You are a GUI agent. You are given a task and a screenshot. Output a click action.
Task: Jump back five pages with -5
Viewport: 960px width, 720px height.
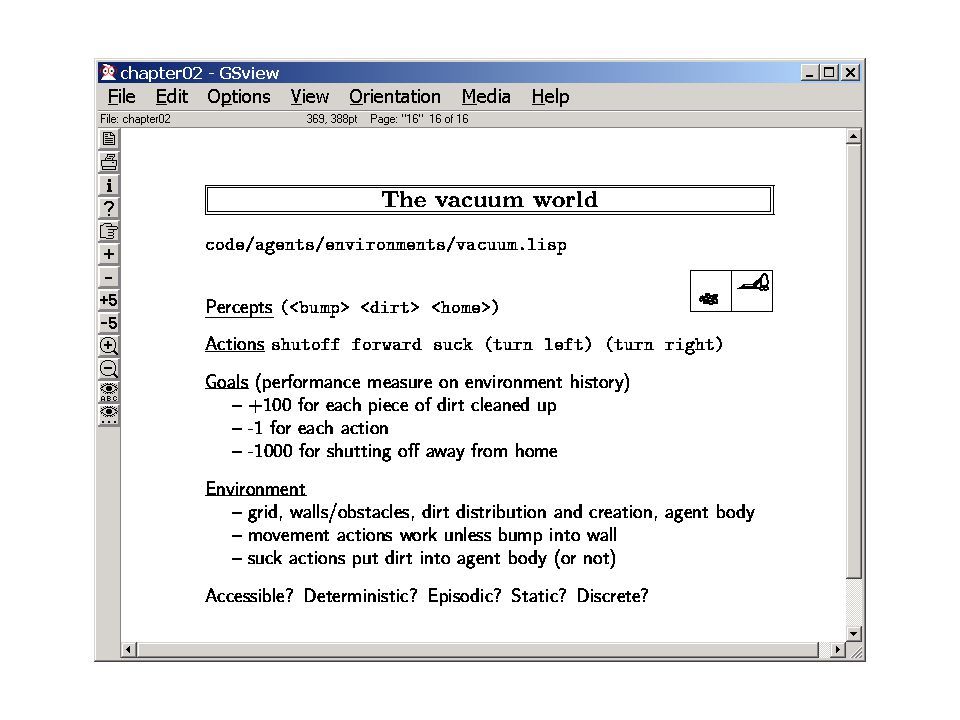(109, 323)
